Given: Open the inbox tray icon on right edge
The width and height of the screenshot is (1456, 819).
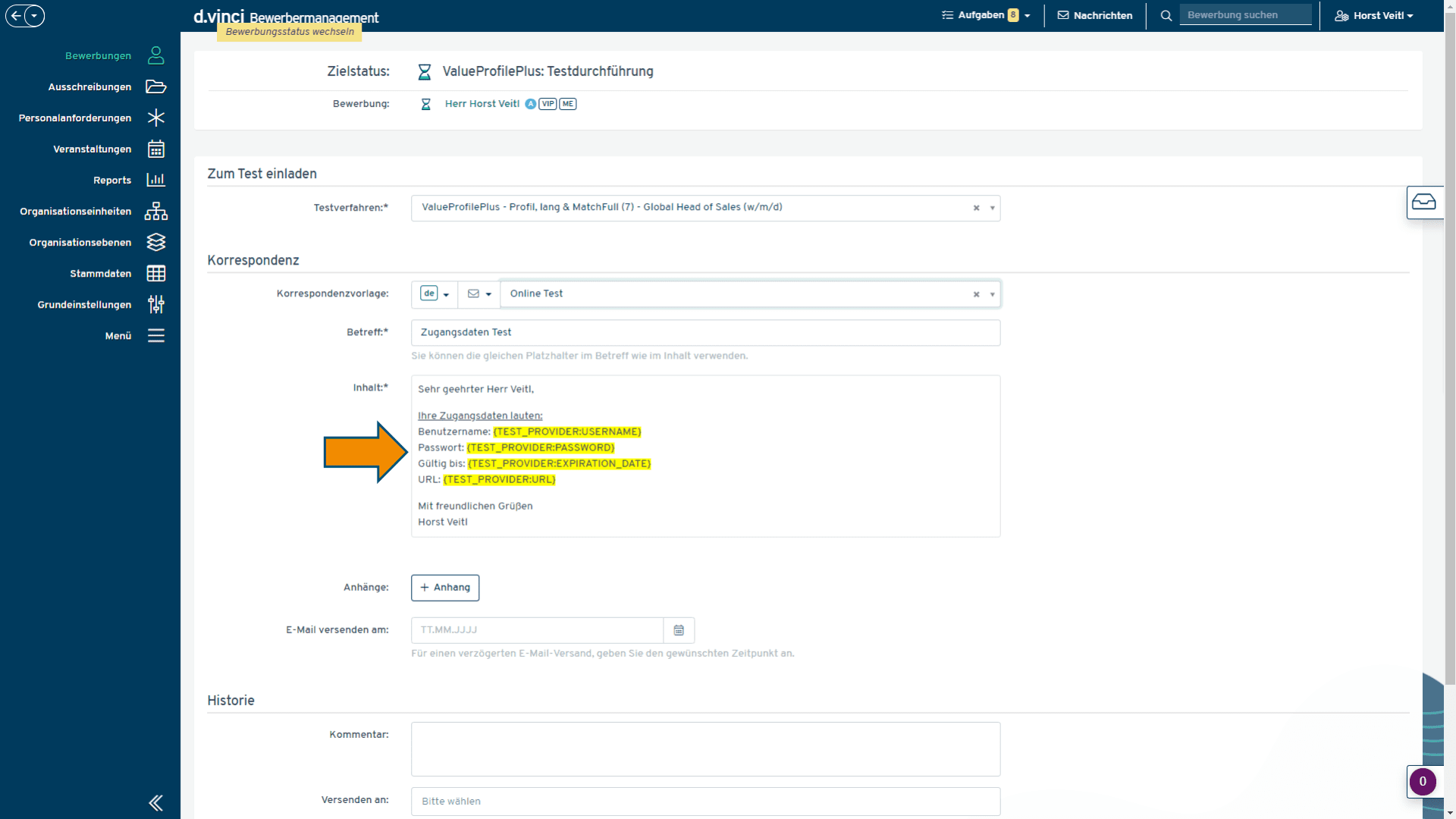Looking at the screenshot, I should tap(1423, 202).
